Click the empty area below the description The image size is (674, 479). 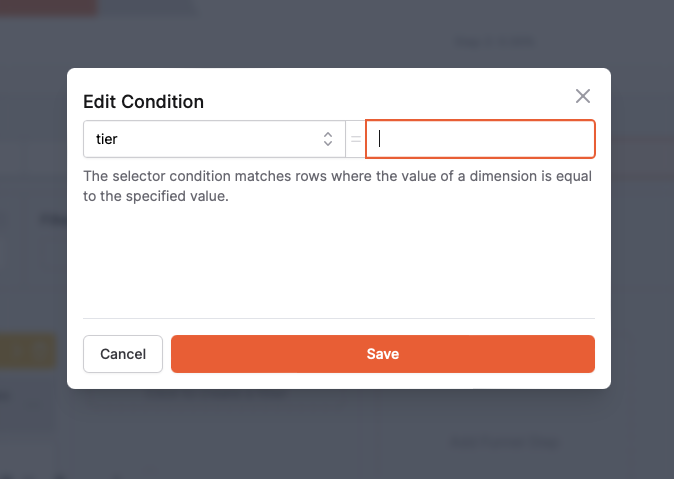click(338, 260)
